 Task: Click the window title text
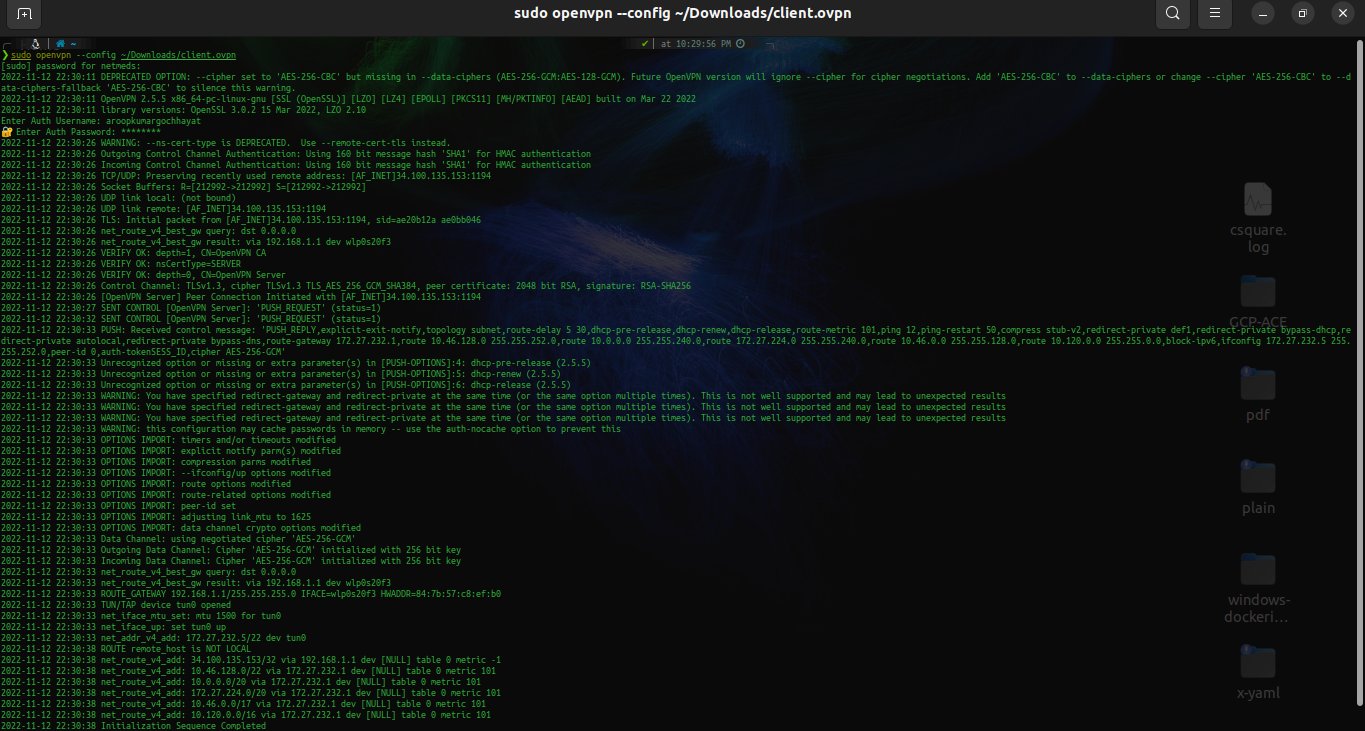682,14
